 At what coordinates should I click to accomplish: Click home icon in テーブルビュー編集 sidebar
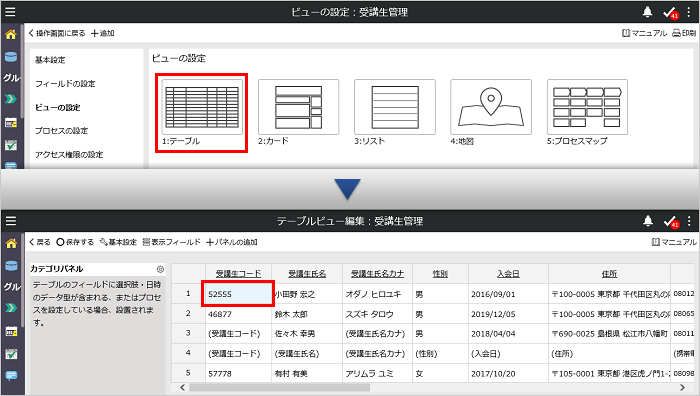tap(11, 243)
